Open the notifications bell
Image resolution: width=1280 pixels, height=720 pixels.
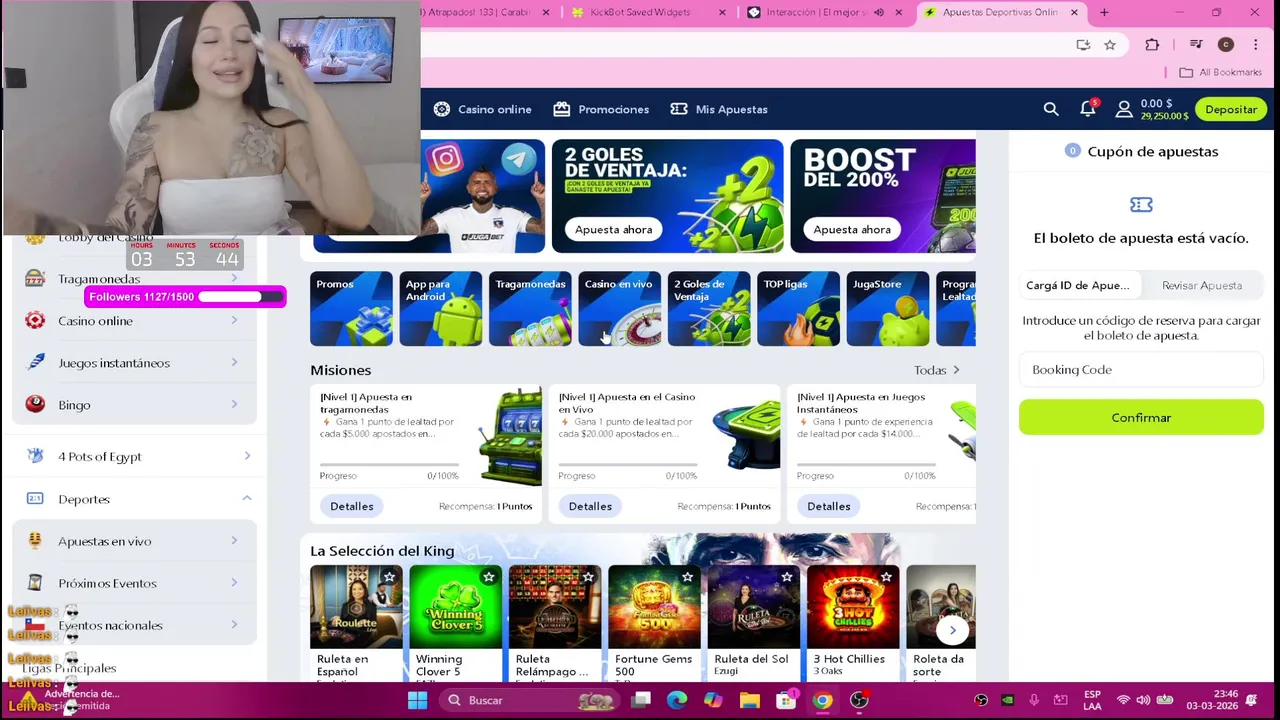[x=1088, y=108]
